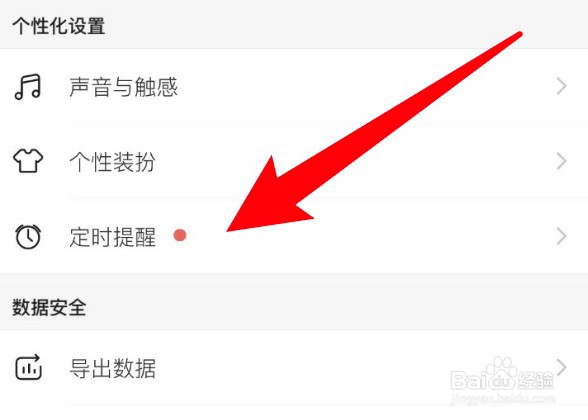Click the 数据安全 section header

pos(49,308)
